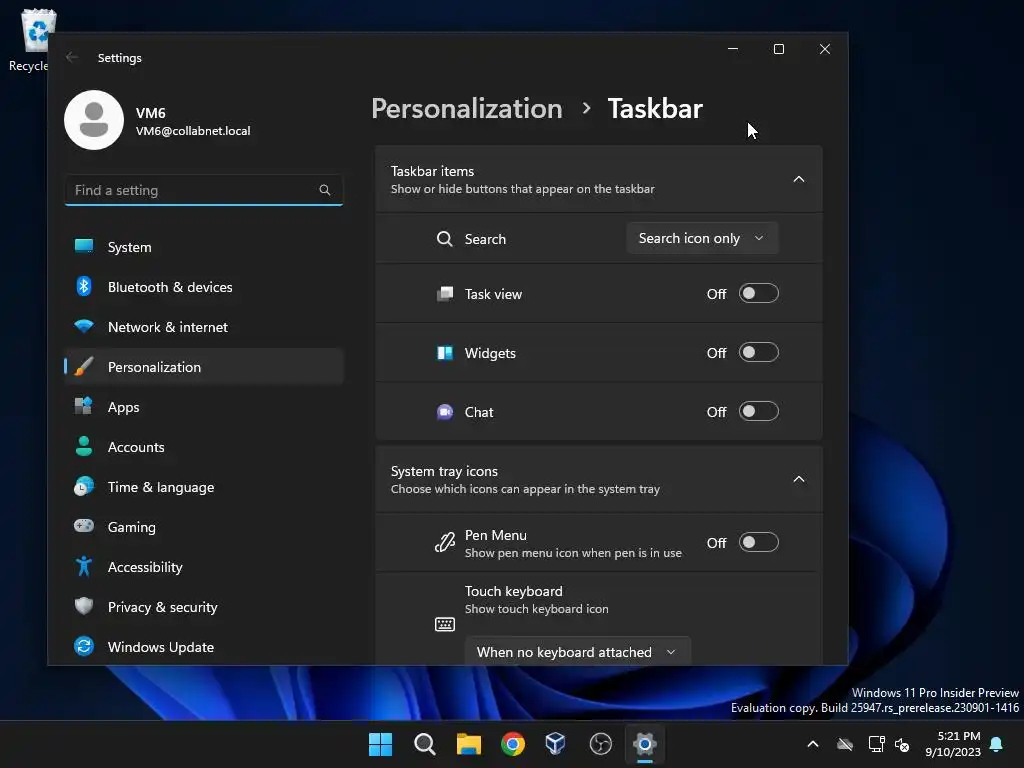
Task: Click the Touch keyboard label
Action: tap(513, 591)
